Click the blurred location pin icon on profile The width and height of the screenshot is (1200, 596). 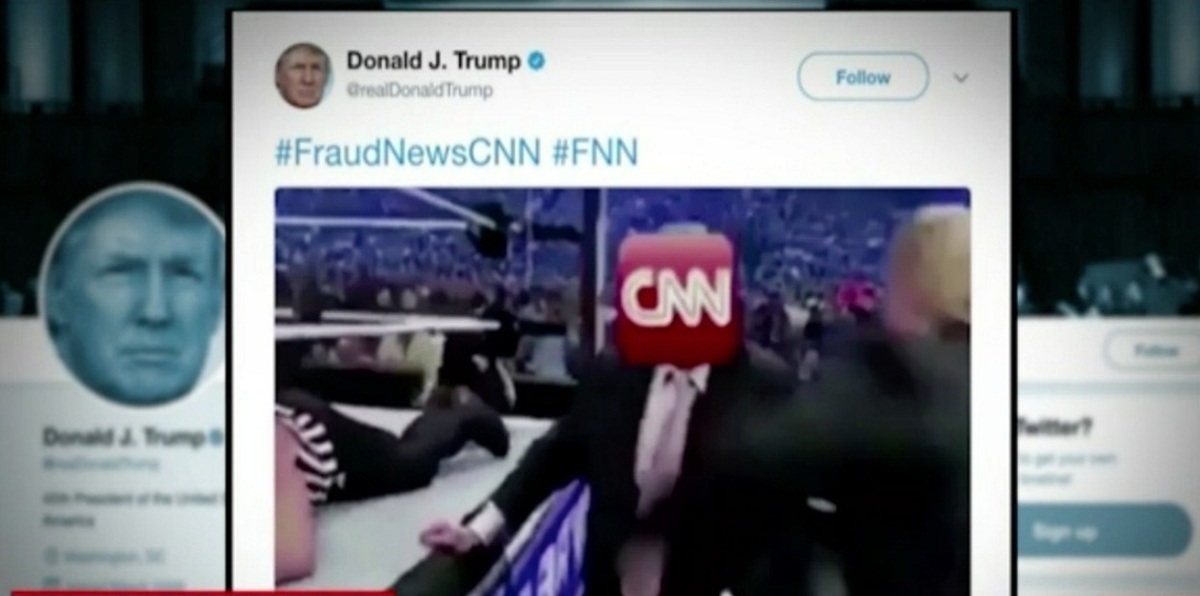click(x=48, y=556)
